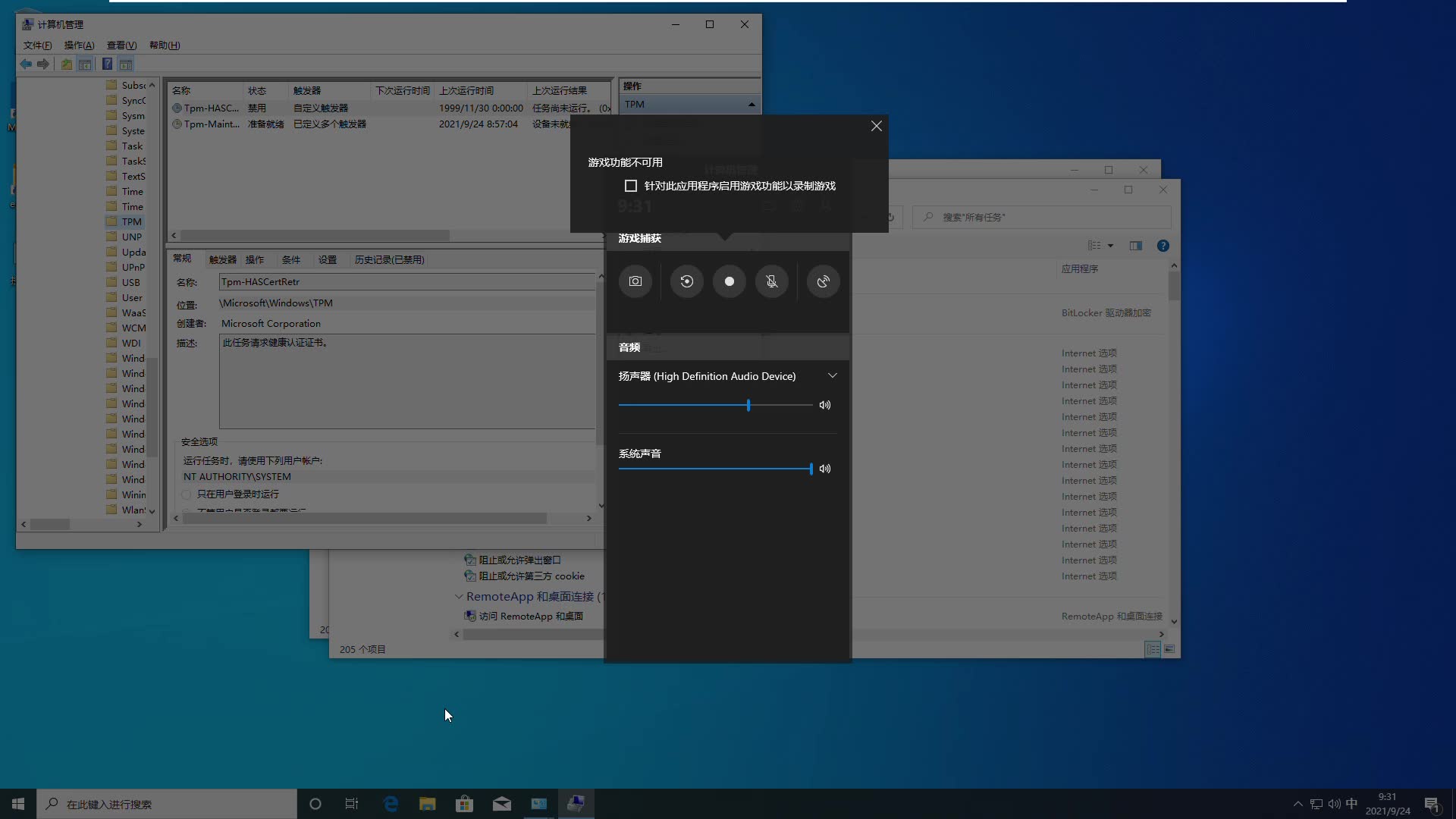Select the Tpm-HASC task row
This screenshot has height=819, width=1456.
tap(391, 108)
